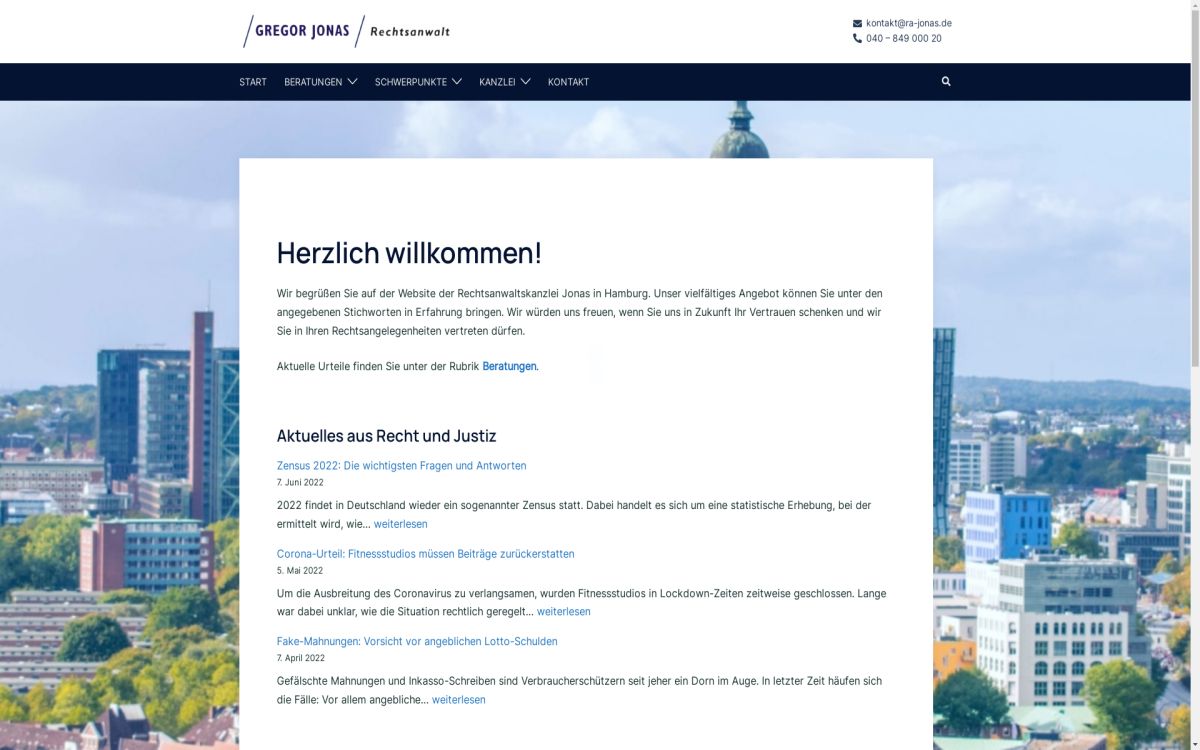Open the KONTAKT page from the menu
Image resolution: width=1200 pixels, height=750 pixels.
pyautogui.click(x=568, y=81)
